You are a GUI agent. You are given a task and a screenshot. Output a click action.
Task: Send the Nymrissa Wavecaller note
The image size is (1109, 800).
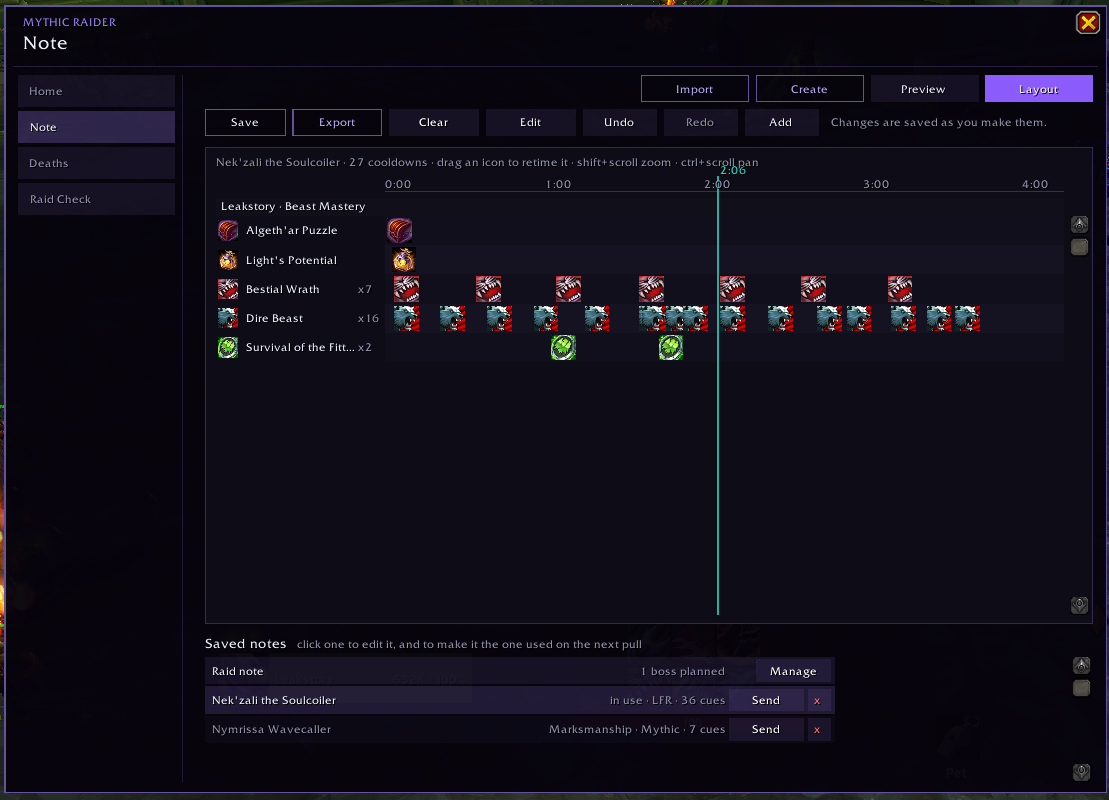click(766, 729)
